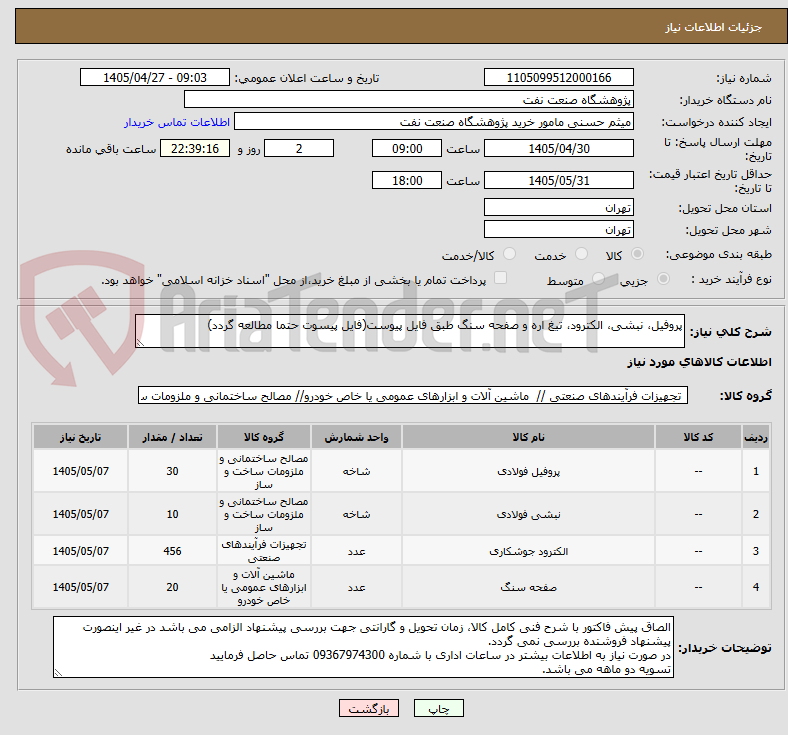Click the گروه کالا field
788x735 pixels.
coord(413,395)
